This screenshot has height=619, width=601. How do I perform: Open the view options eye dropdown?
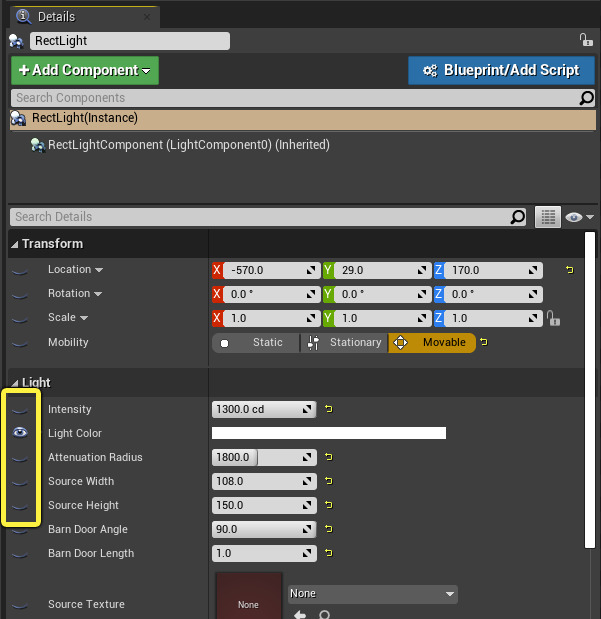click(579, 217)
